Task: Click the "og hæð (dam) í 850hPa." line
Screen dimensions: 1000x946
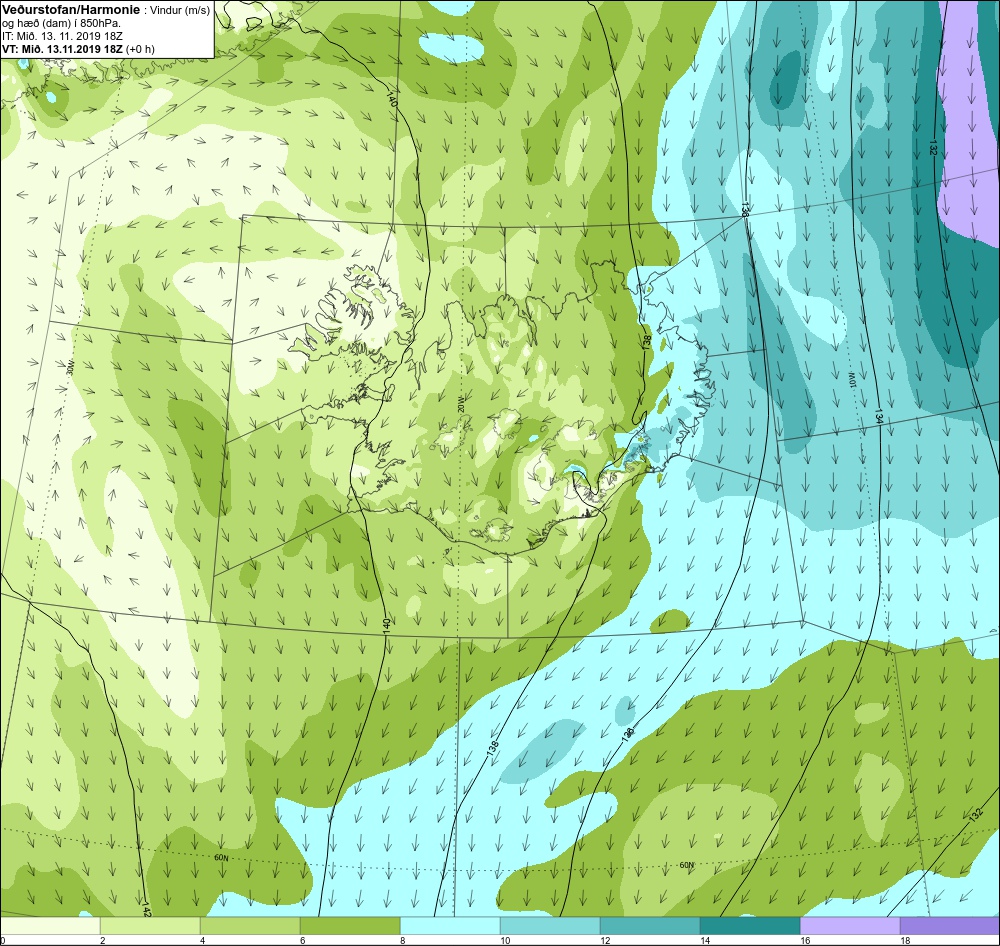Action: pos(62,24)
